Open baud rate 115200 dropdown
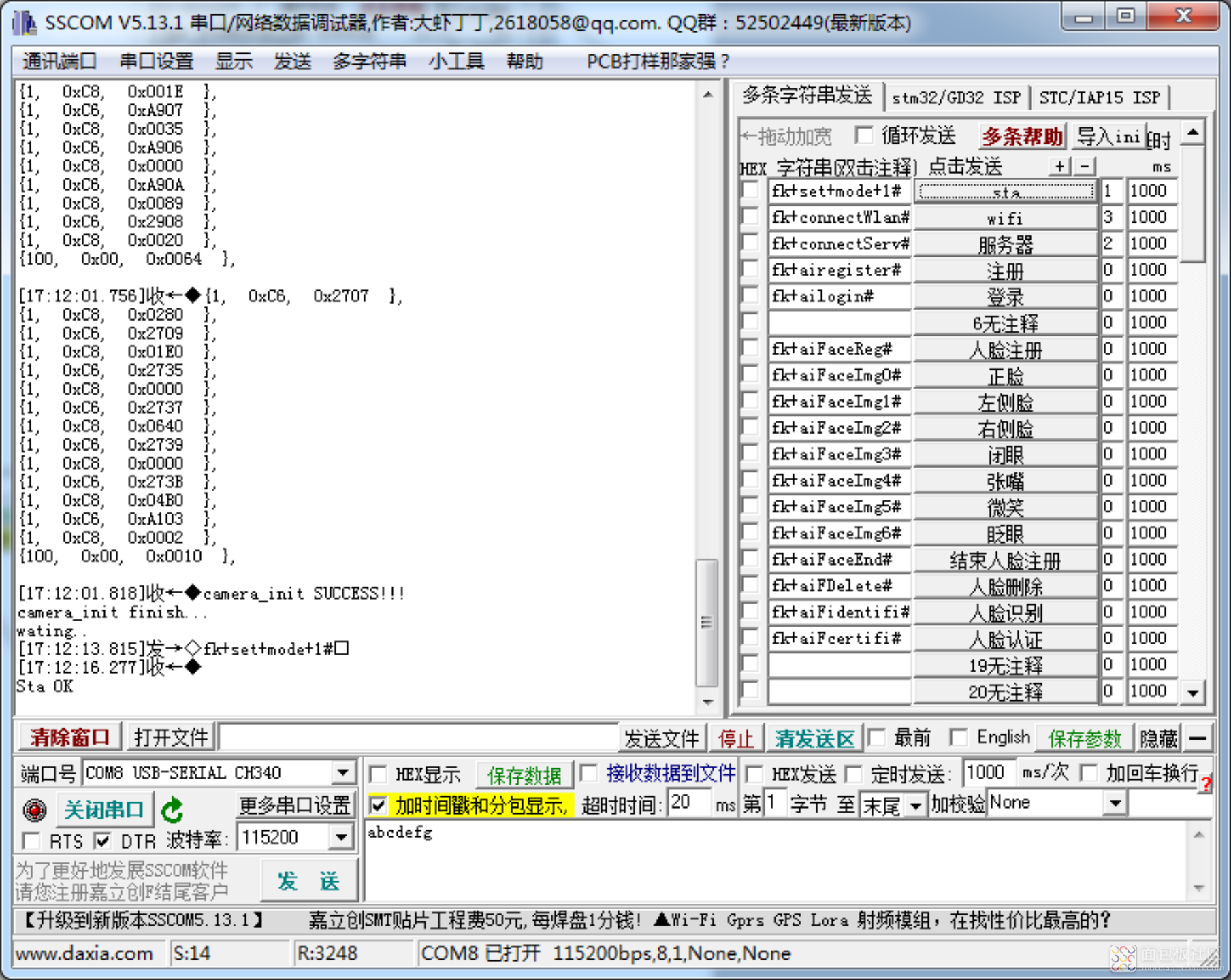Viewport: 1231px width, 980px height. pyautogui.click(x=340, y=837)
